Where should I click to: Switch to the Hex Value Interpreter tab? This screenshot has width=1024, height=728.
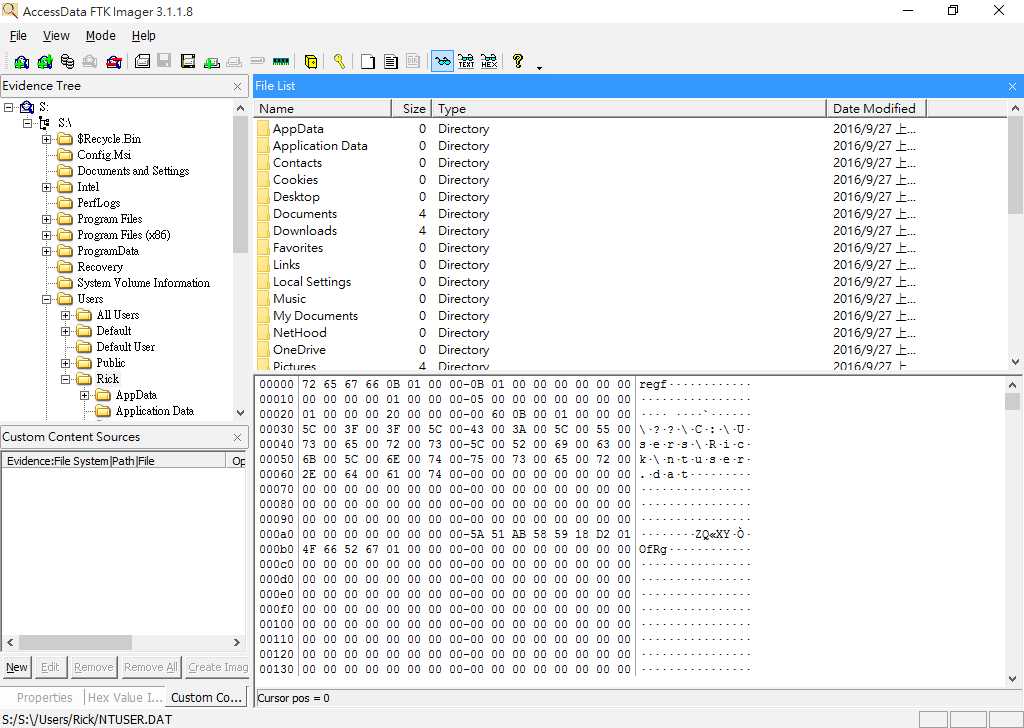(125, 697)
